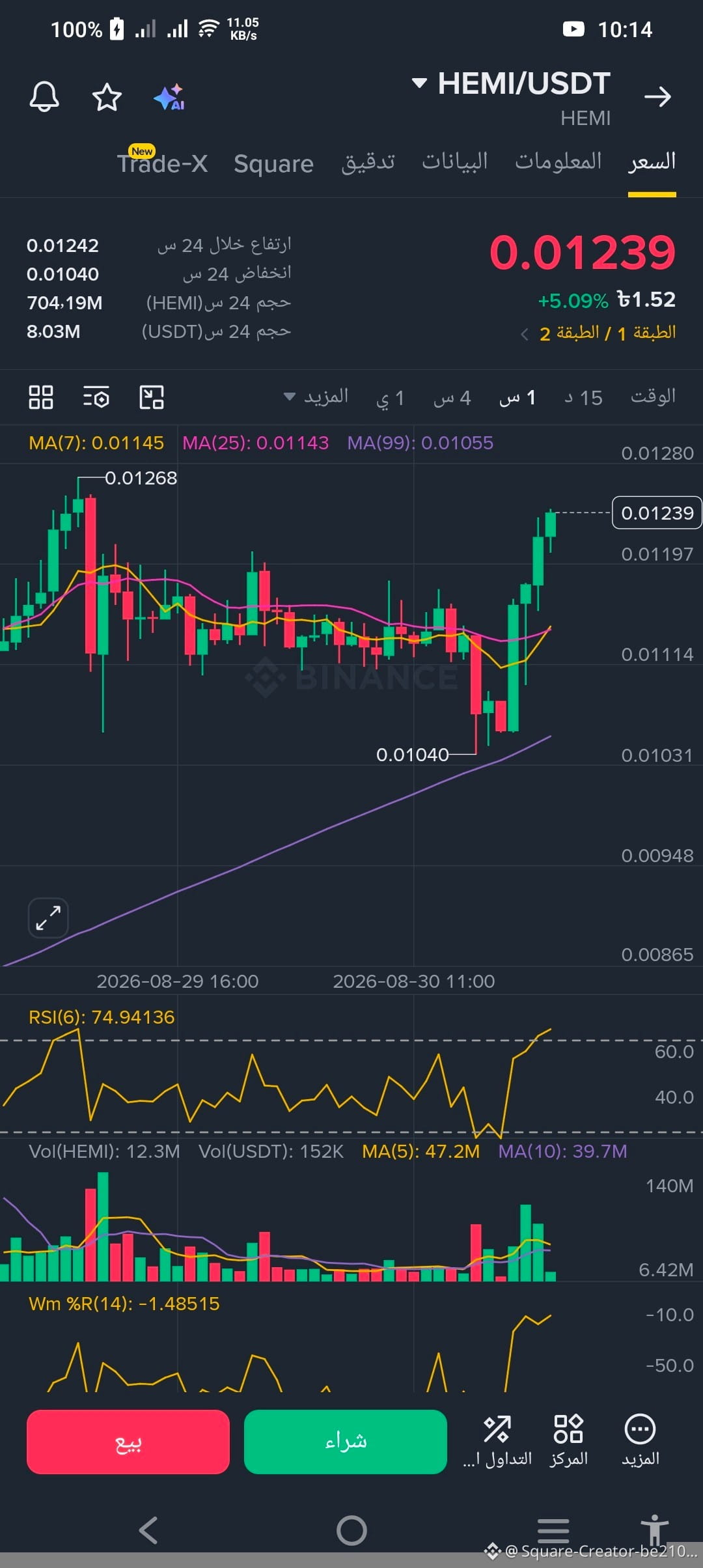Select the 4 س timeframe
This screenshot has height=1568, width=703.
point(452,397)
